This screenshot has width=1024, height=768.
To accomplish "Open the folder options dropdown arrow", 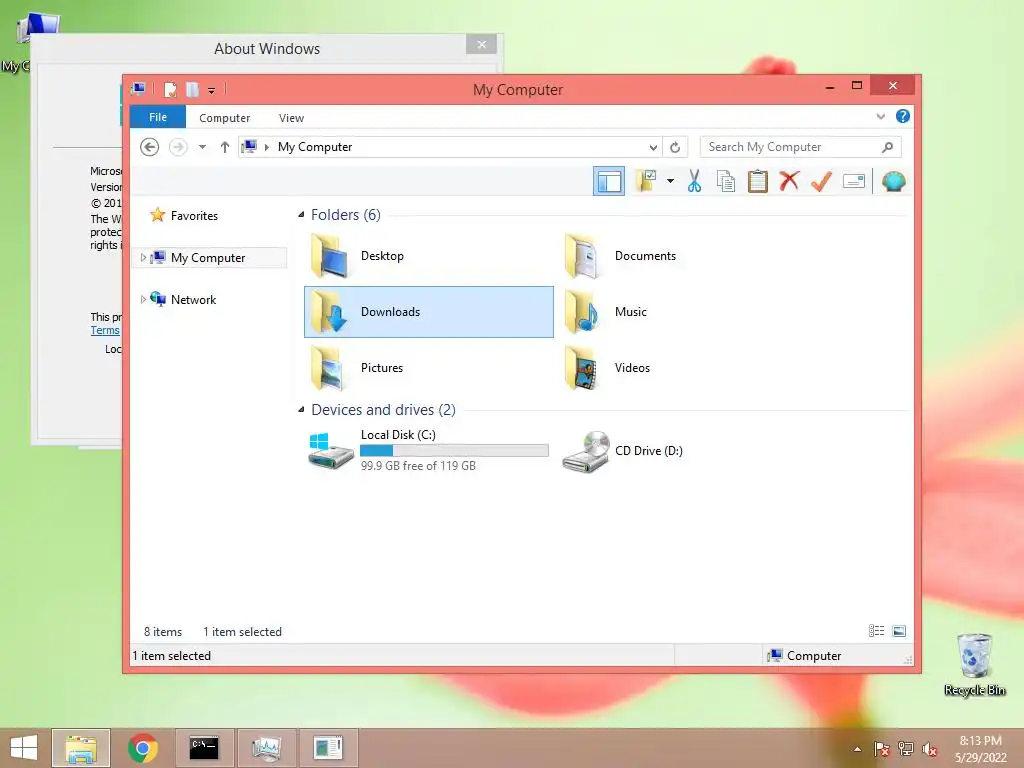I will tap(671, 181).
